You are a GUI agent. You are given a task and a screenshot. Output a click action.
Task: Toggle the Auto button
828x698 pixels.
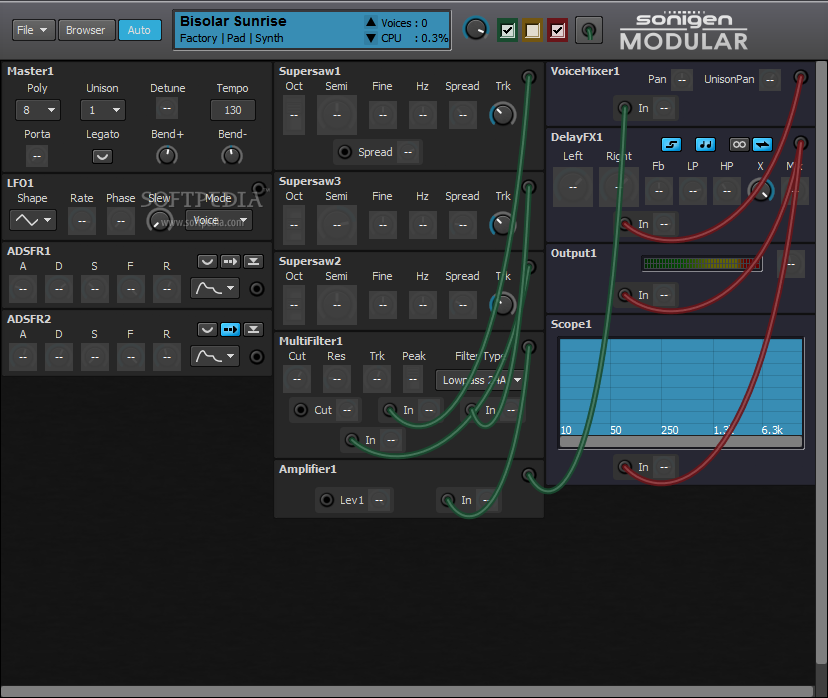click(x=139, y=30)
